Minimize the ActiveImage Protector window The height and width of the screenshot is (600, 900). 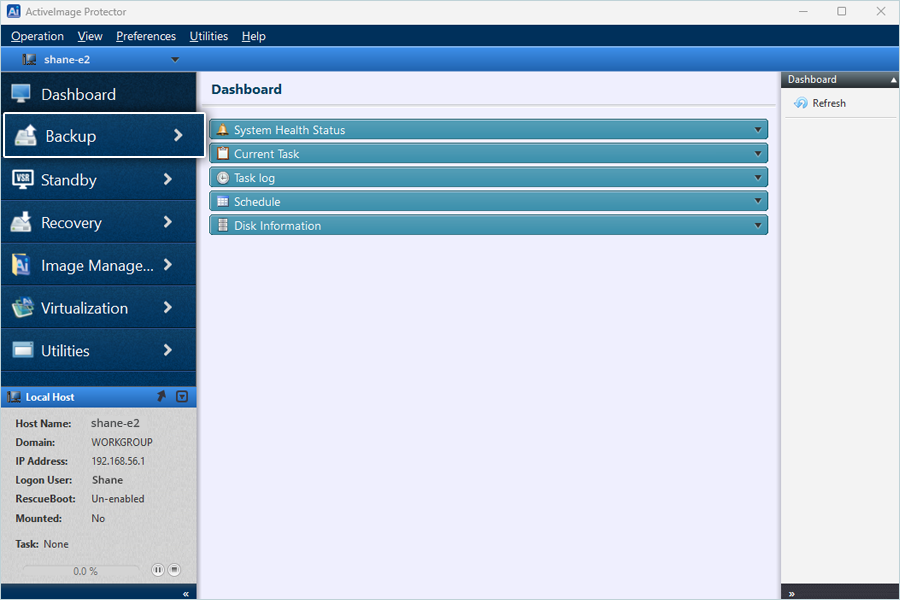coord(803,11)
